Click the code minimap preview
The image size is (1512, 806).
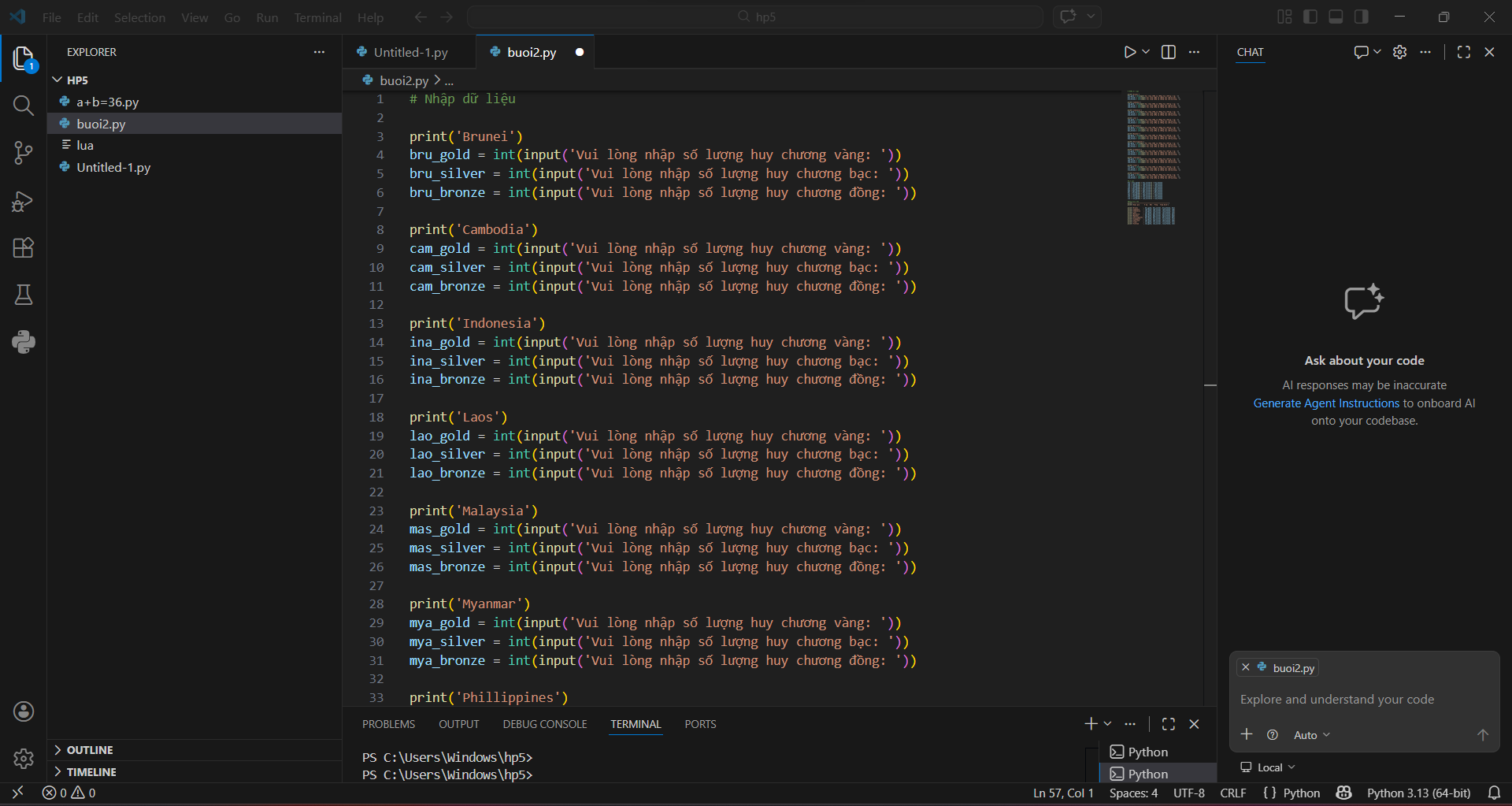point(1154,158)
